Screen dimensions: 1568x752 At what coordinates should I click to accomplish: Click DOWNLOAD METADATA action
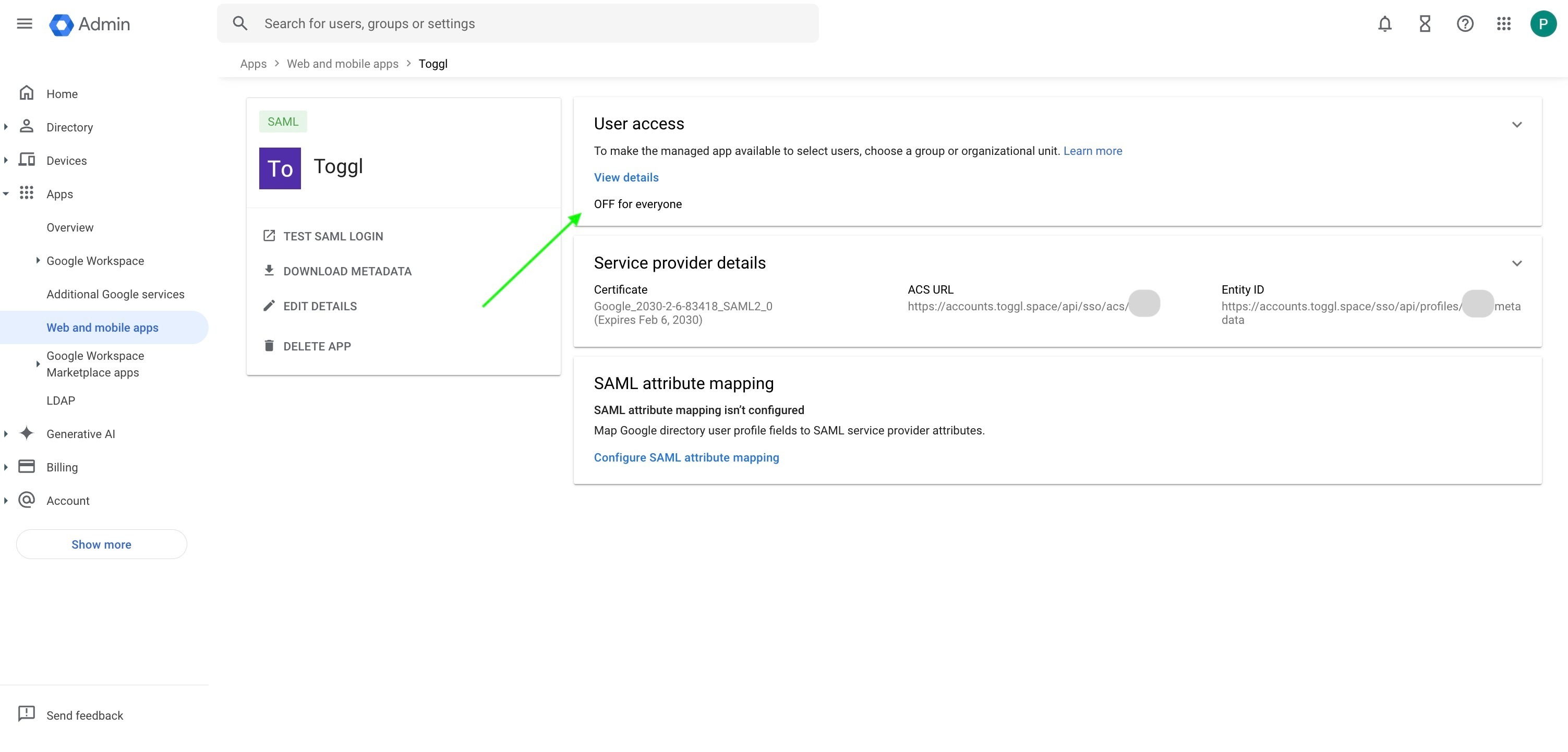click(347, 271)
